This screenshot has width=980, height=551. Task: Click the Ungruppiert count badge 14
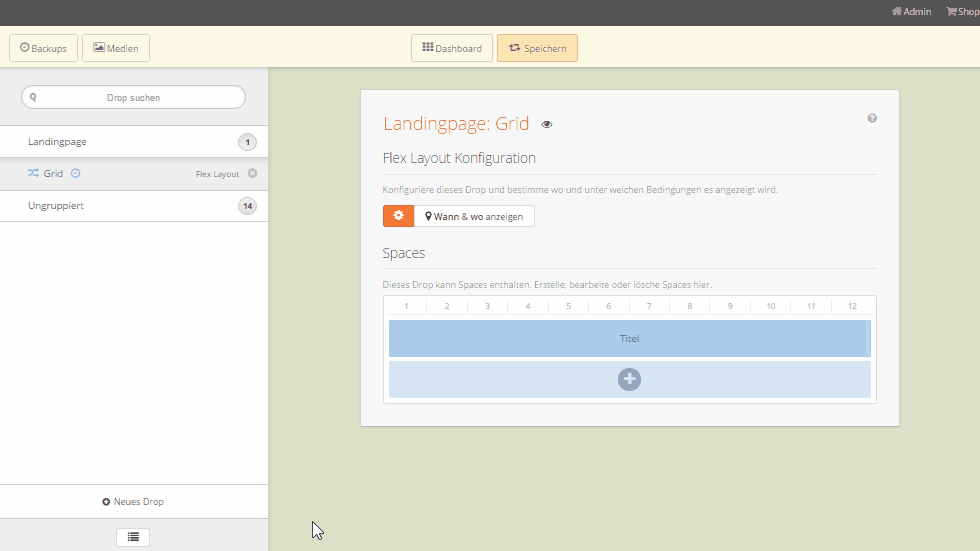(x=247, y=206)
